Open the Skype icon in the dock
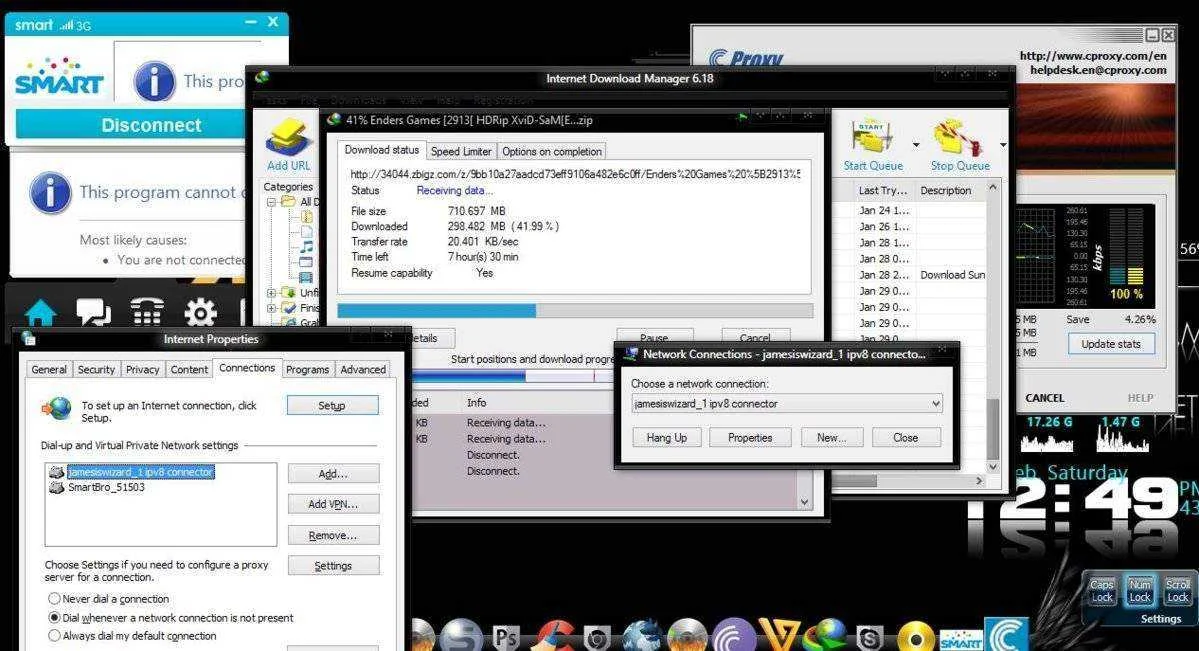The image size is (1199, 651). [x=869, y=638]
